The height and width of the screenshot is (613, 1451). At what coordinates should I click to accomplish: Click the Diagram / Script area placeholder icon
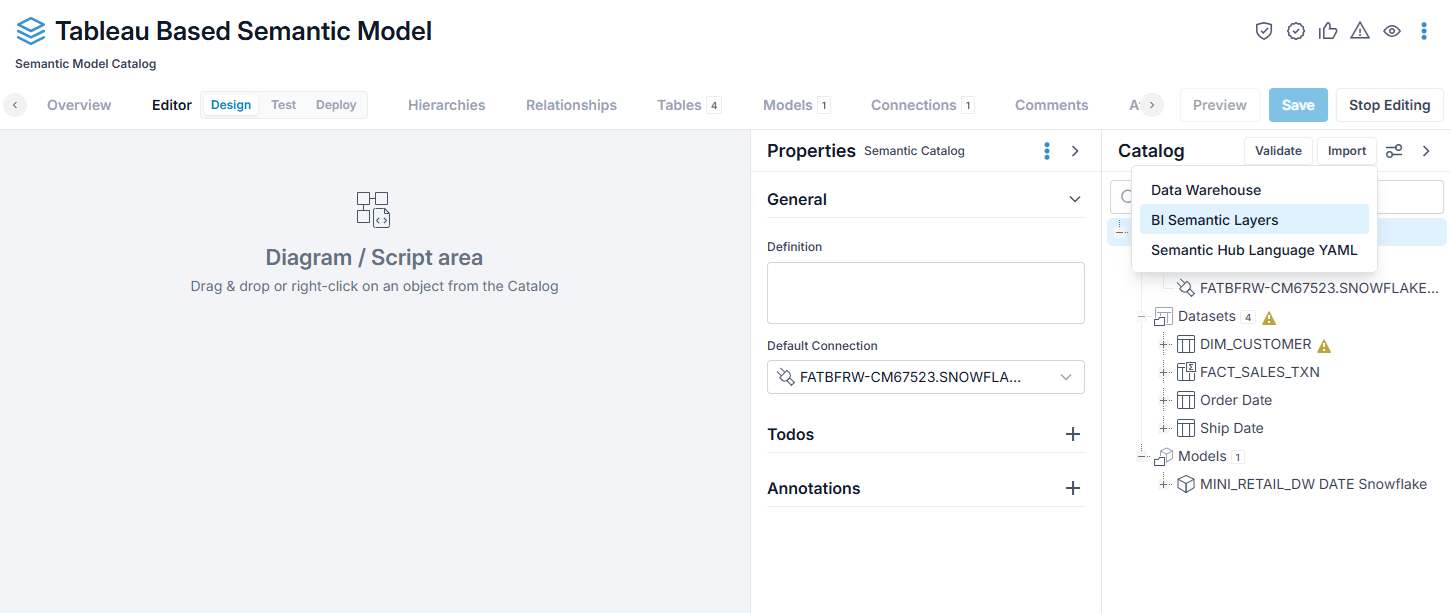tap(373, 209)
